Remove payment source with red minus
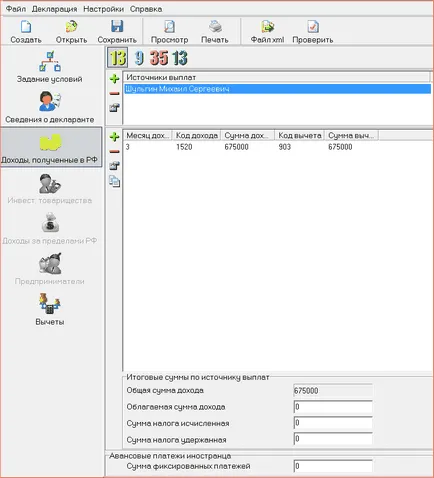Viewport: 434px width, 478px height. click(x=114, y=94)
